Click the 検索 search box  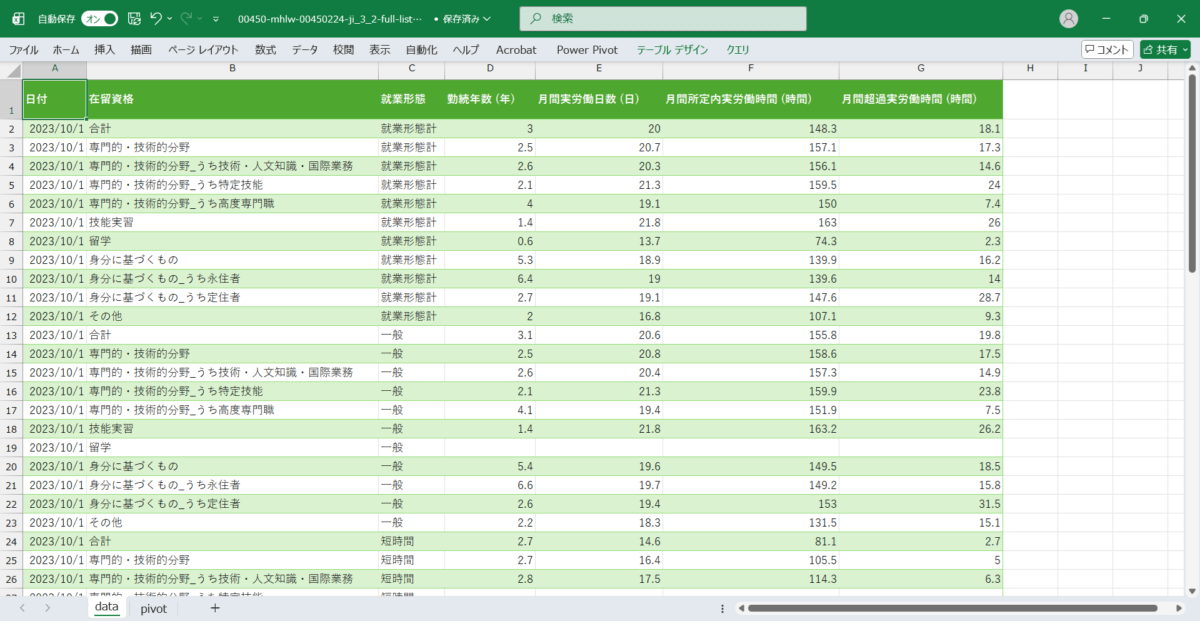click(663, 18)
